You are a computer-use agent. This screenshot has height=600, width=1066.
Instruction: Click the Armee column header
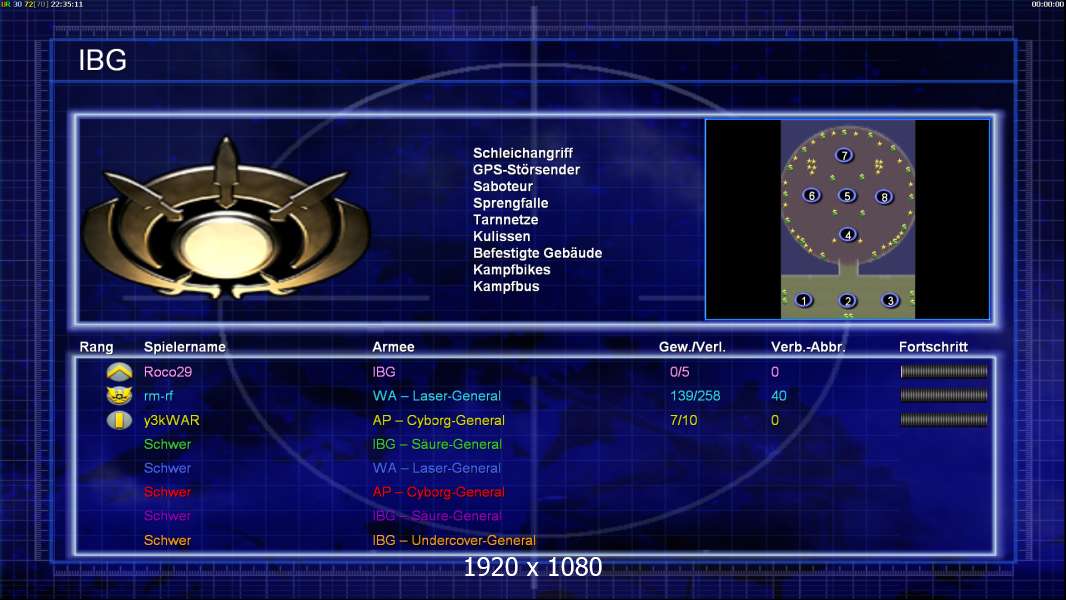point(393,347)
